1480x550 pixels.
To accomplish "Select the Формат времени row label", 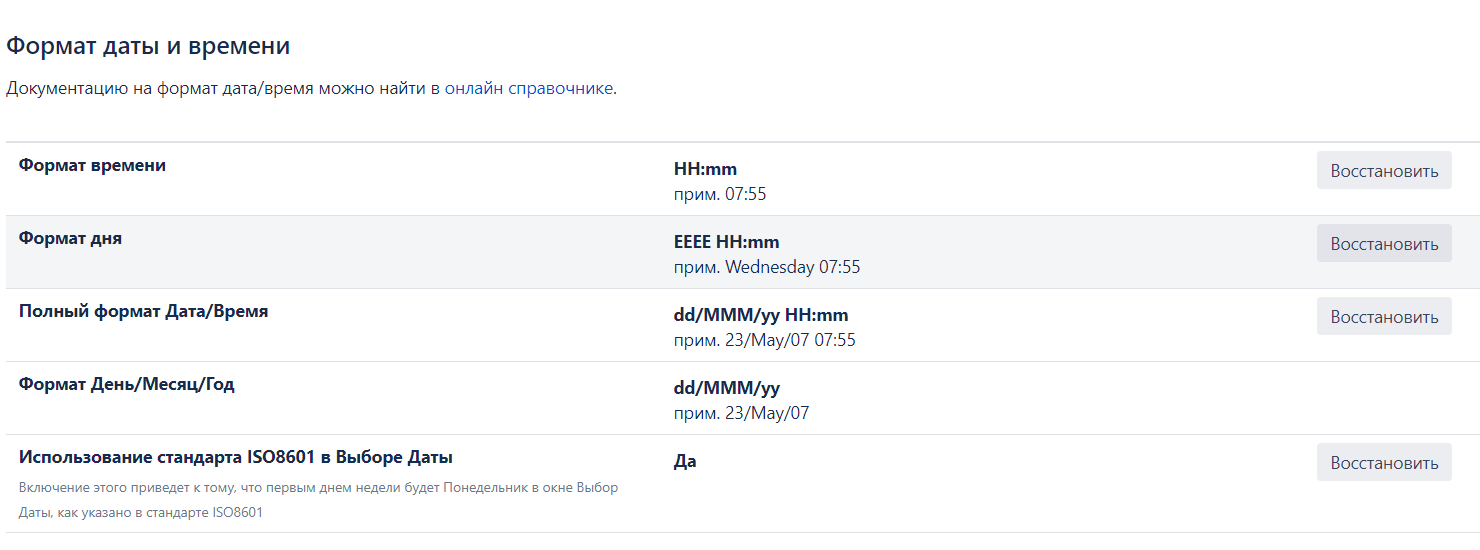I will (92, 165).
